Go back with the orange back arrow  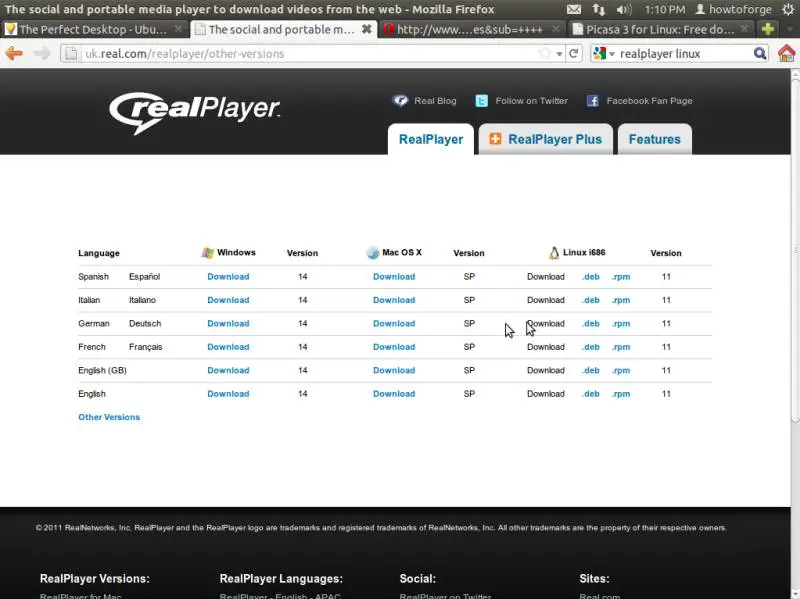coord(14,53)
